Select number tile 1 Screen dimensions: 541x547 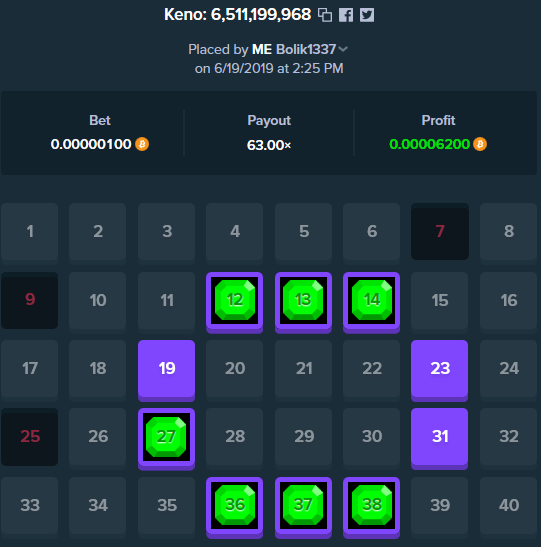[30, 232]
